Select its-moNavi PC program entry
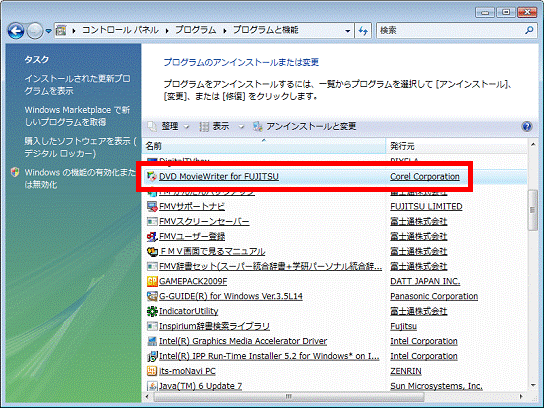Screen dimensions: 544x408 tap(187, 371)
